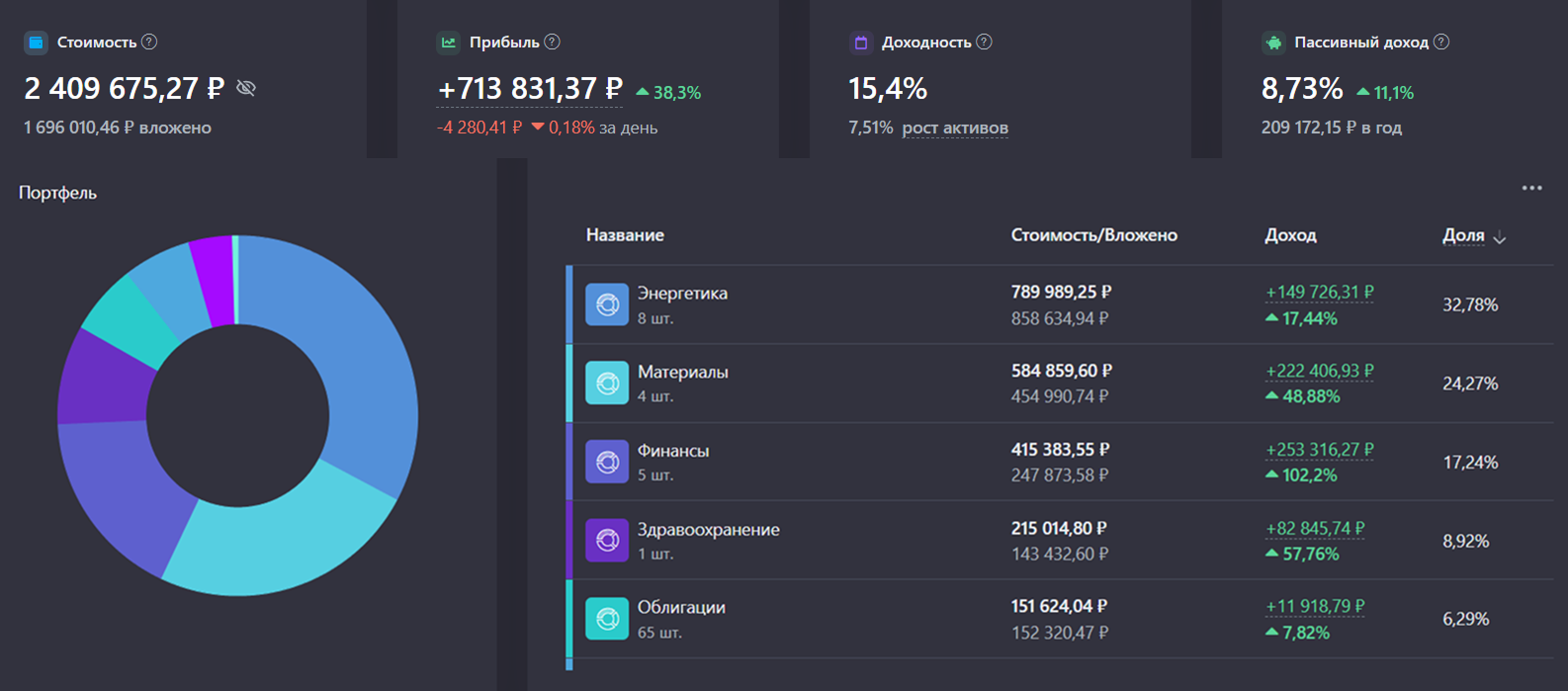Click the Здравоохранение sector icon
The height and width of the screenshot is (691, 1568).
pos(607,541)
